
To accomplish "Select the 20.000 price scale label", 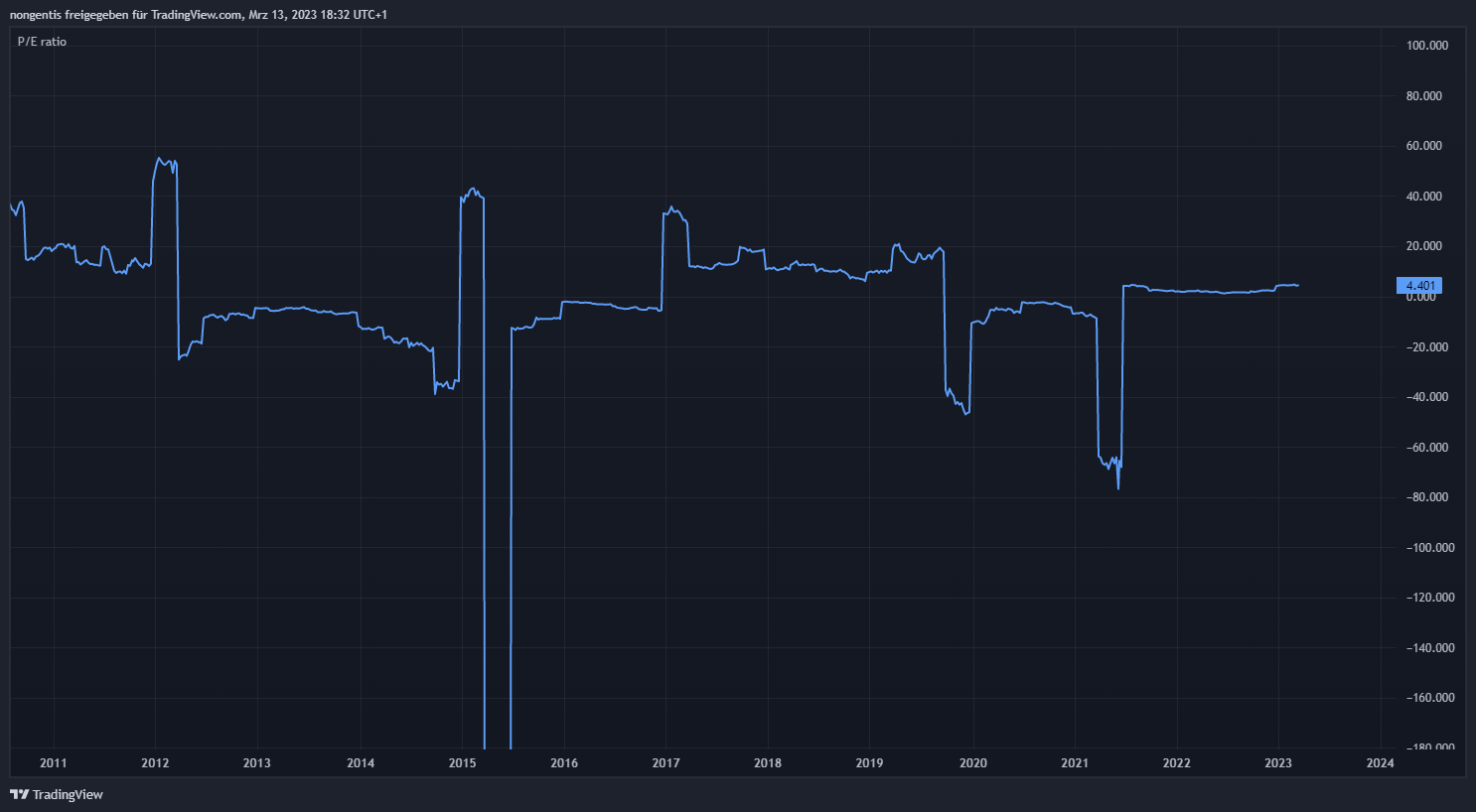I will pyautogui.click(x=1424, y=246).
